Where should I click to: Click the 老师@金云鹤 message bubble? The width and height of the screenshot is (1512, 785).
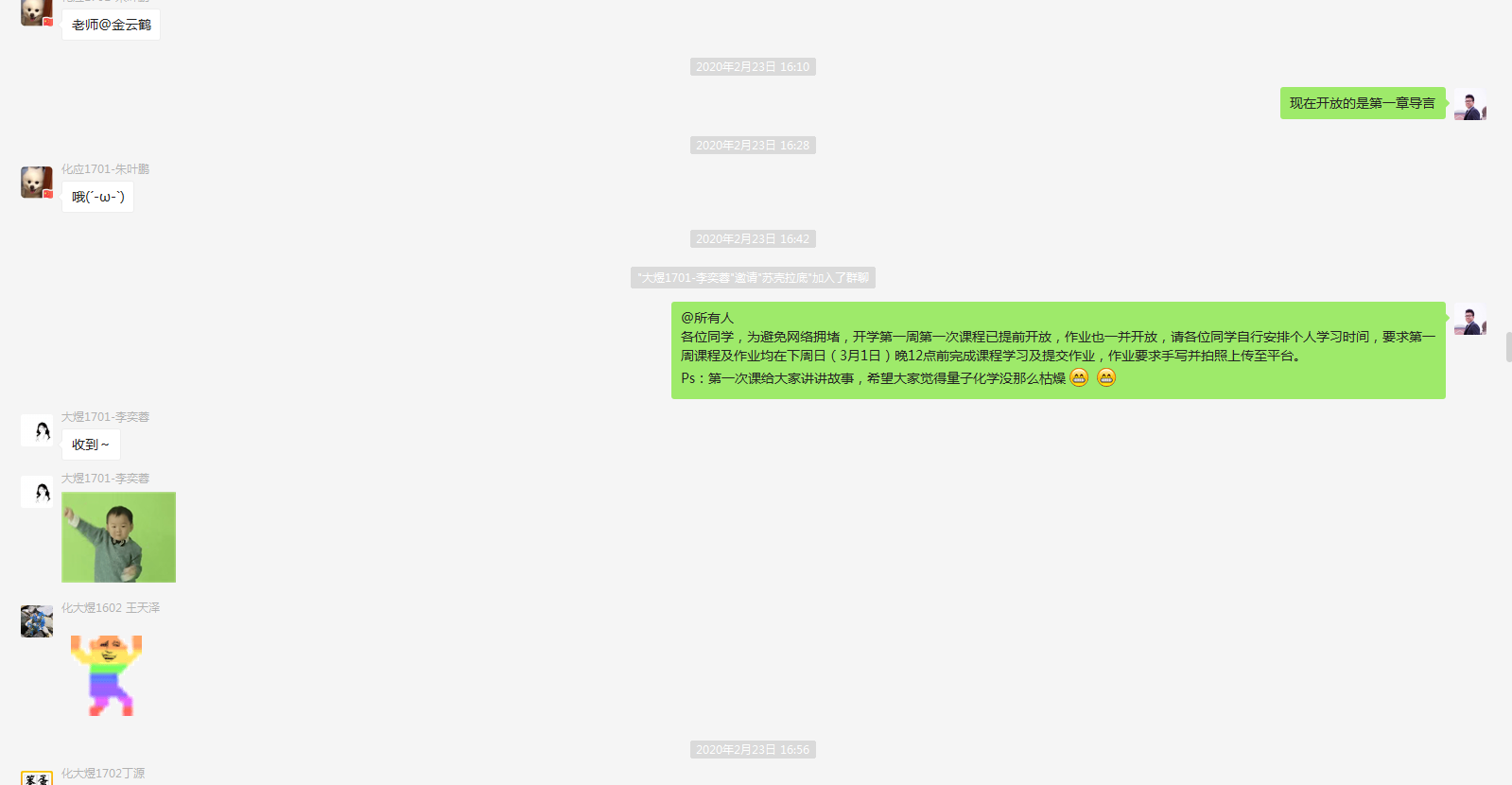click(x=111, y=25)
